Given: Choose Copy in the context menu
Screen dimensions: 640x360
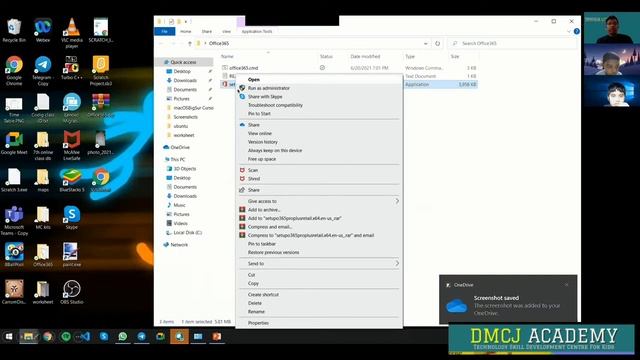Looking at the screenshot, I should coord(253,284).
